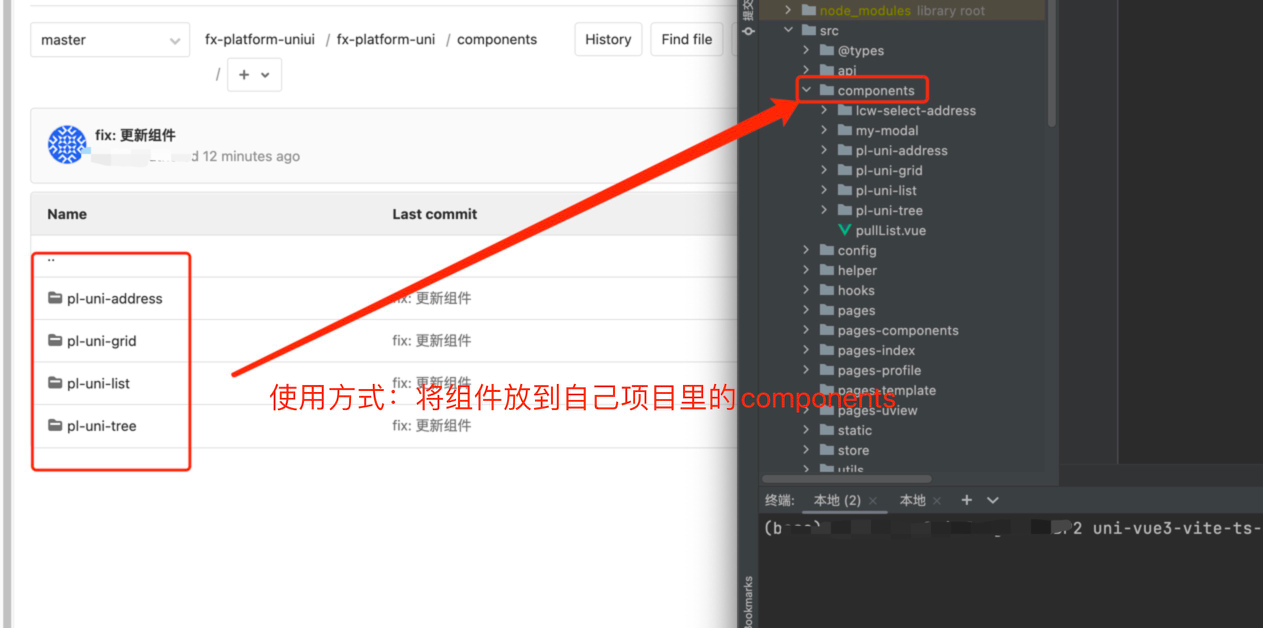The image size is (1263, 628).
Task: Close the first 本地 (2) terminal tab
Action: tap(873, 501)
